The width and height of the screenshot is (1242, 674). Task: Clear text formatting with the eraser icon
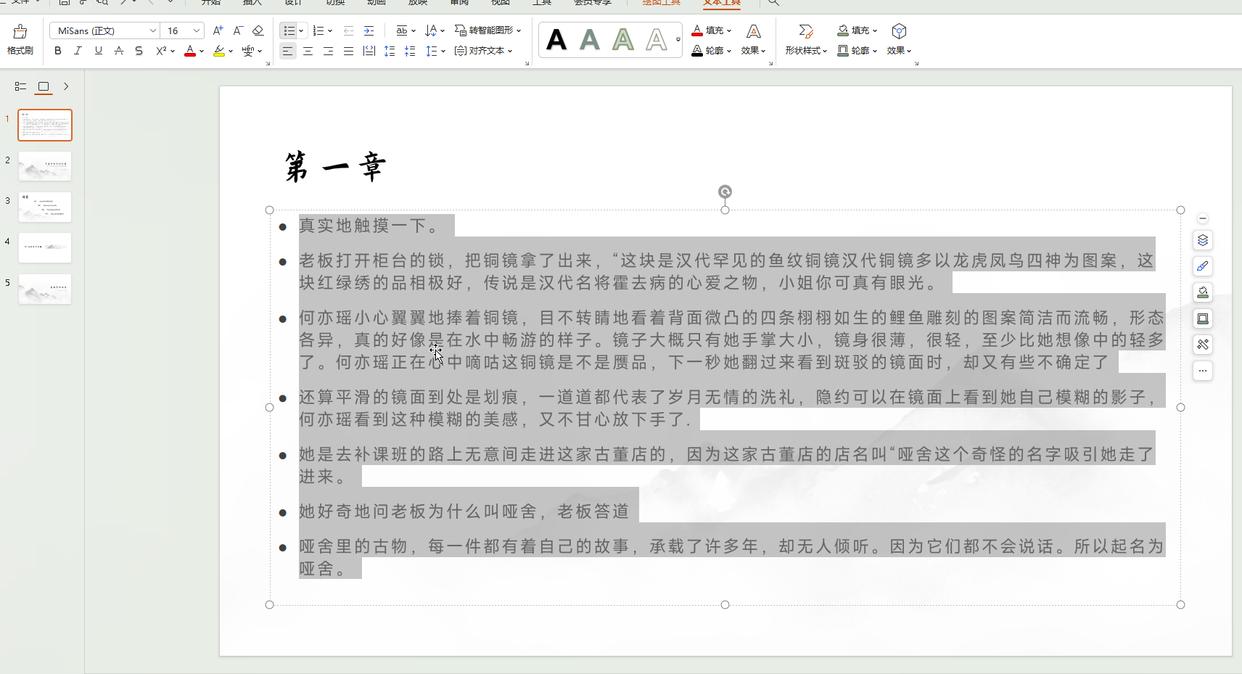pyautogui.click(x=258, y=31)
